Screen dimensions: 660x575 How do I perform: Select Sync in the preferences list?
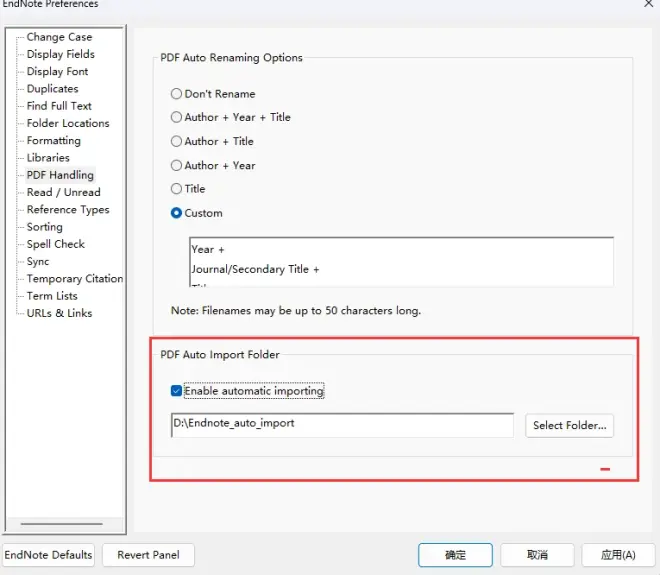(x=38, y=261)
